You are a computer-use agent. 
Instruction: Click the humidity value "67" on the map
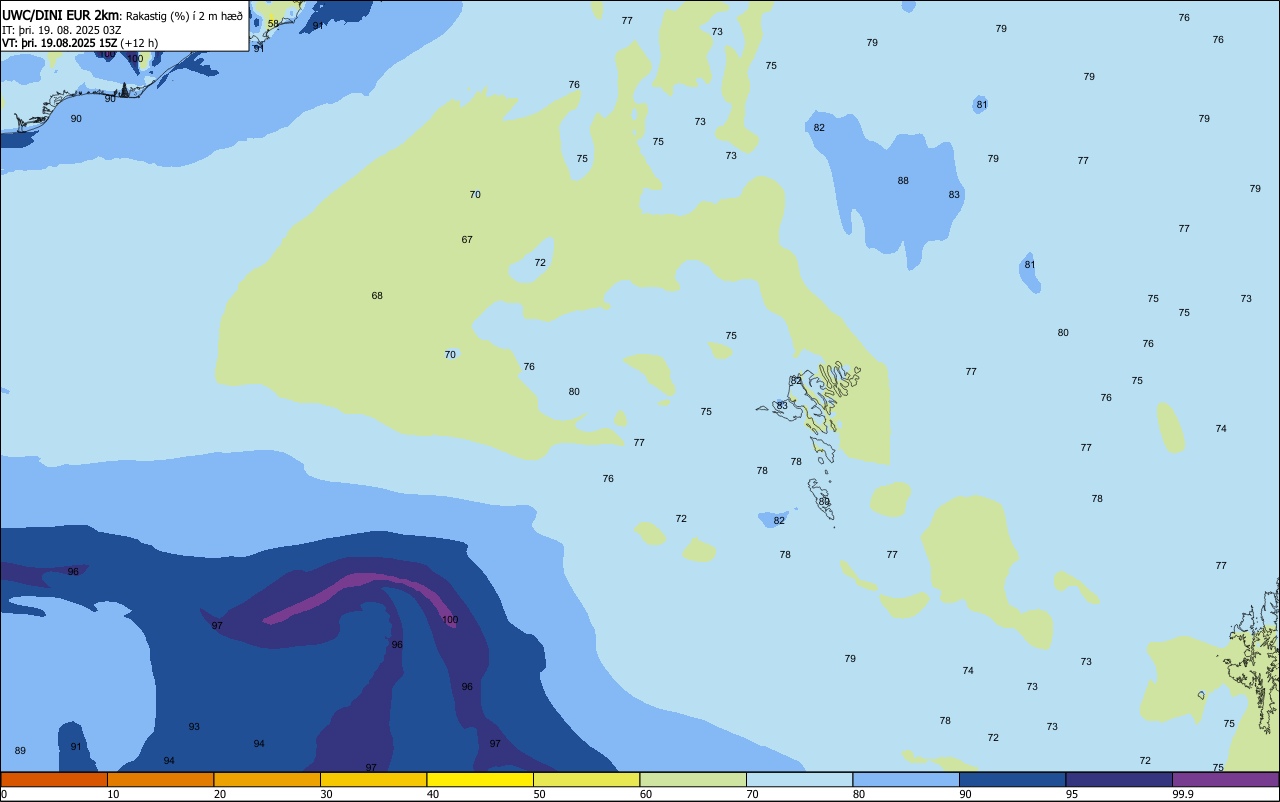(x=467, y=240)
